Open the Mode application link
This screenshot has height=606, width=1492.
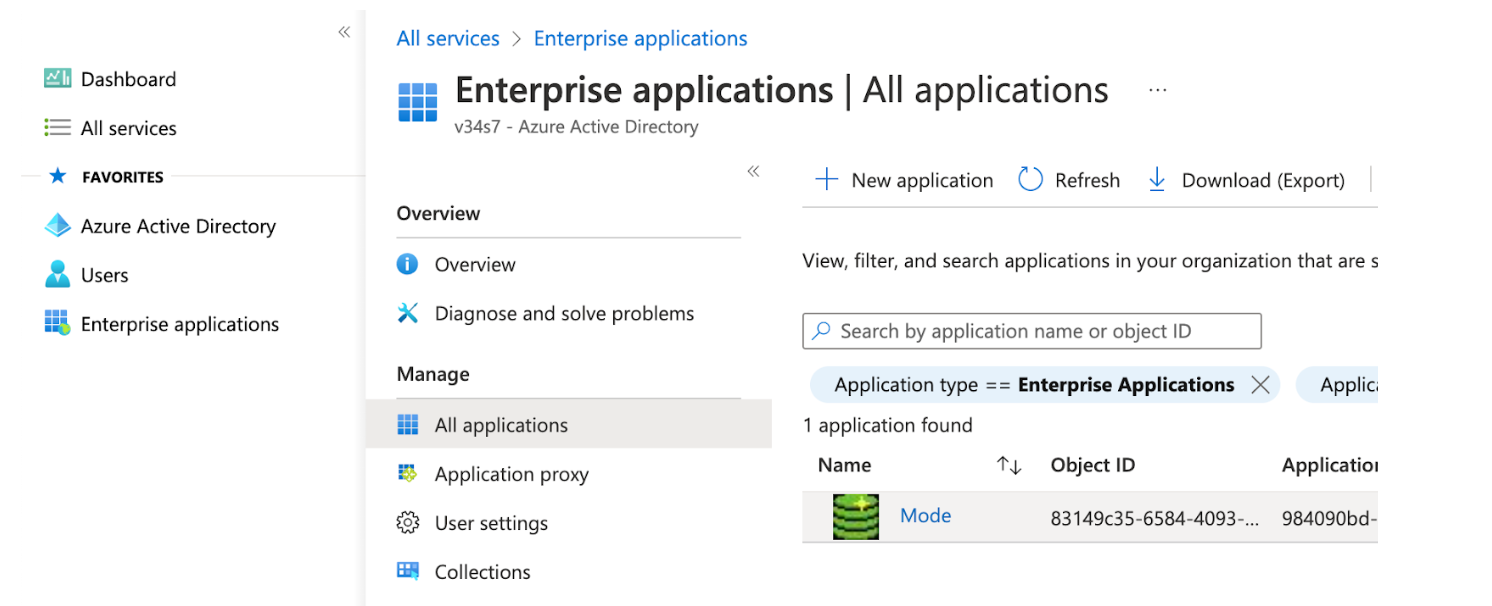point(925,516)
